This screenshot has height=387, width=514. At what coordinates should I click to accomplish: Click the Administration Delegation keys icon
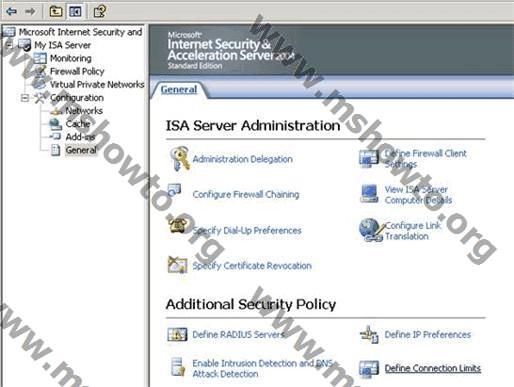coord(179,159)
